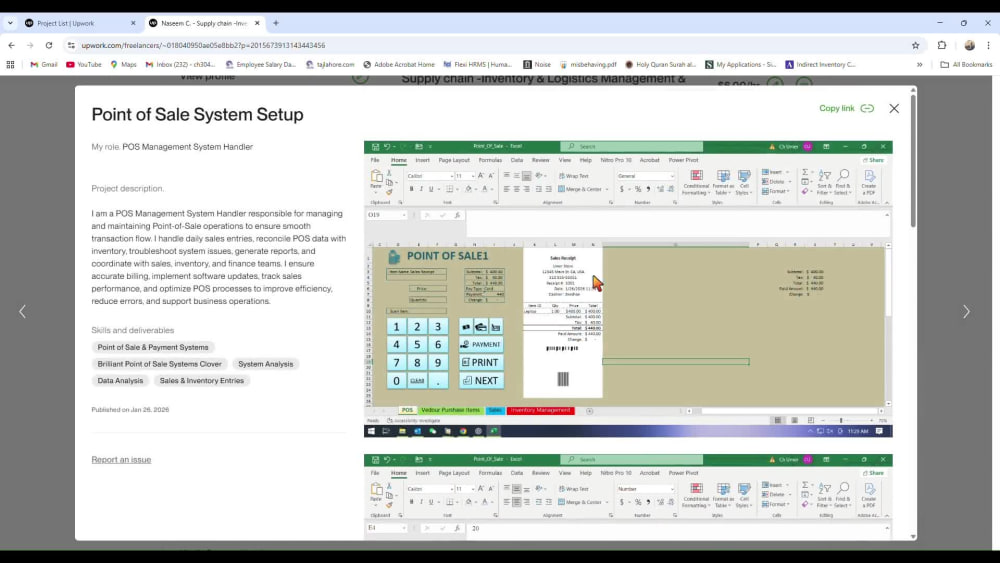This screenshot has width=1000, height=563.
Task: Open the Employee Salary bookmark
Action: click(x=261, y=64)
